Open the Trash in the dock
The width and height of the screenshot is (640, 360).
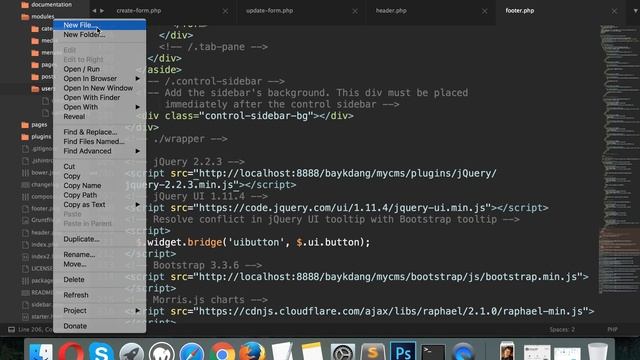pyautogui.click(x=598, y=352)
